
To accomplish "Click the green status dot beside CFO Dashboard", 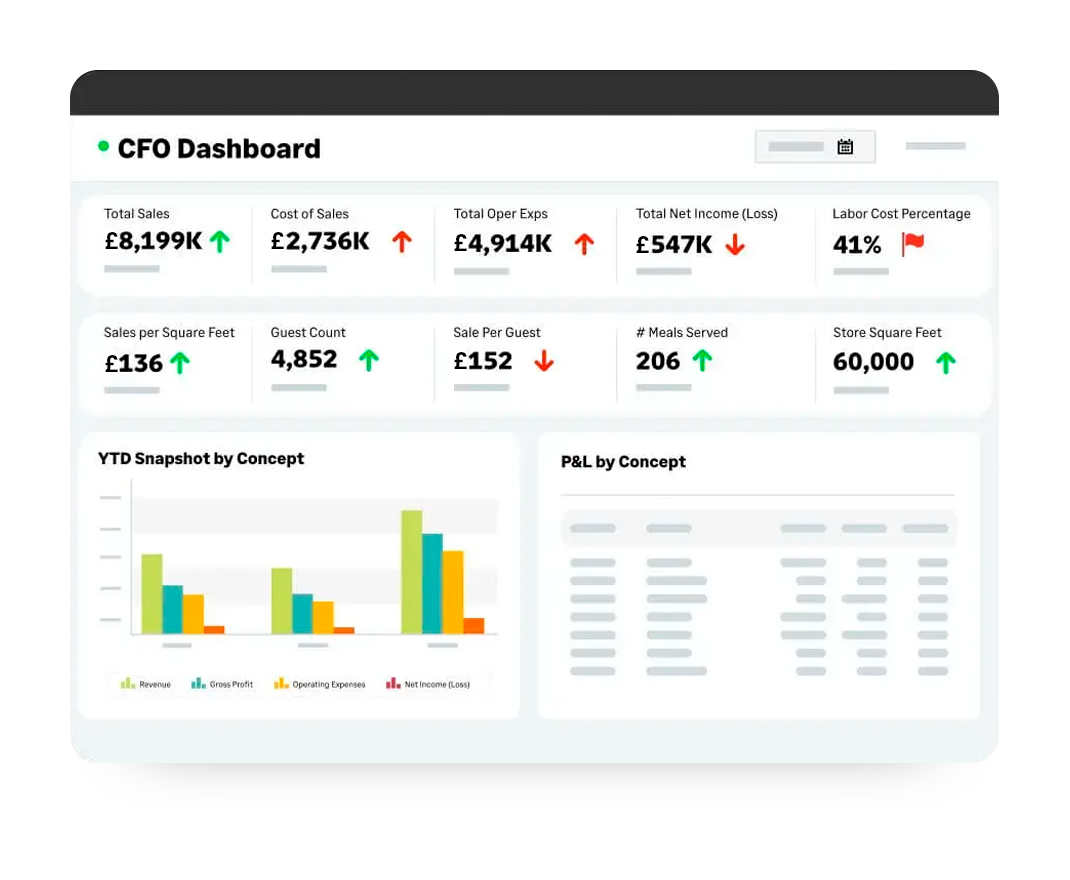I will click(x=104, y=145).
